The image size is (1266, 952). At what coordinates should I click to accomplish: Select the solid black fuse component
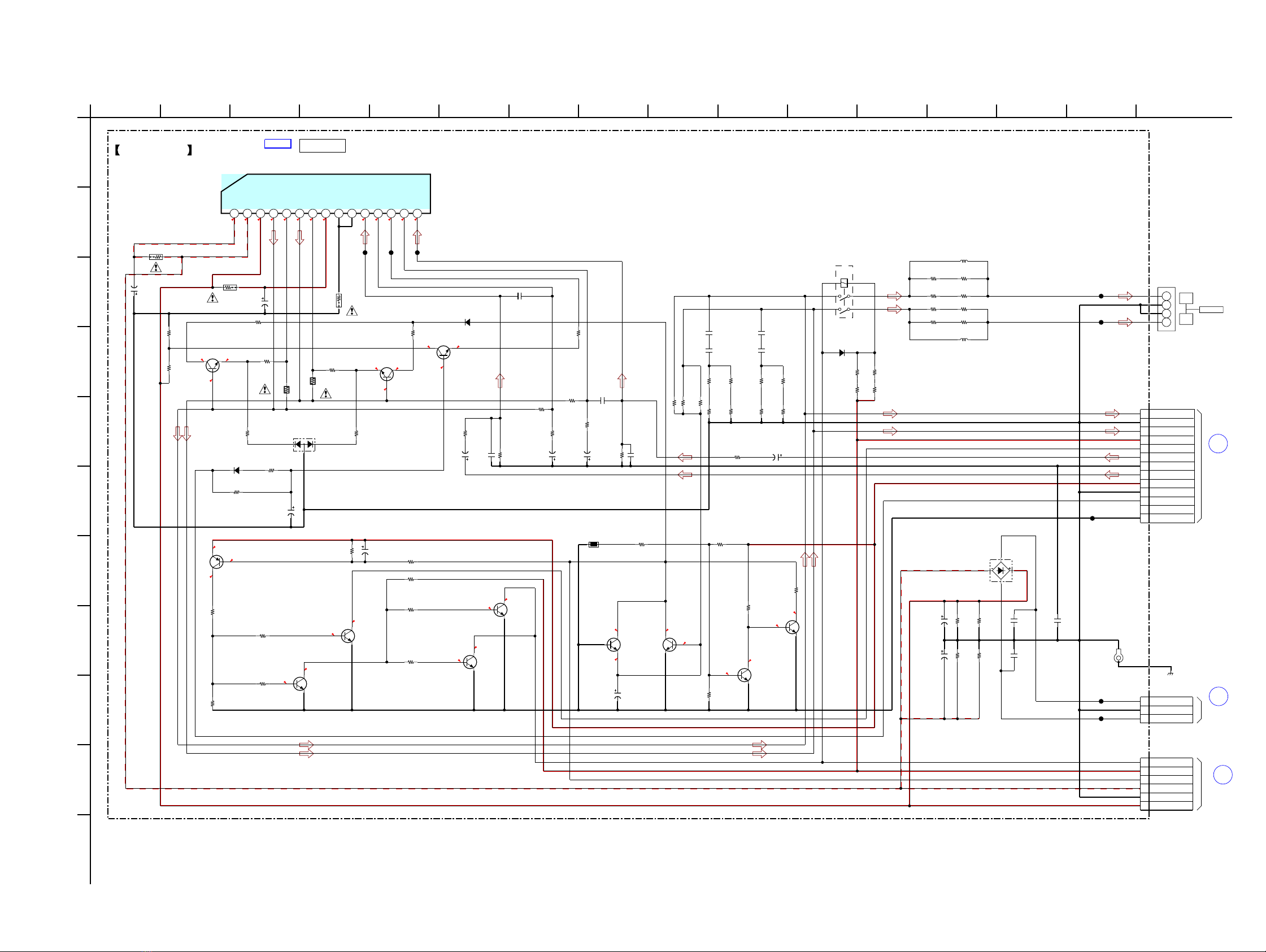(x=594, y=545)
